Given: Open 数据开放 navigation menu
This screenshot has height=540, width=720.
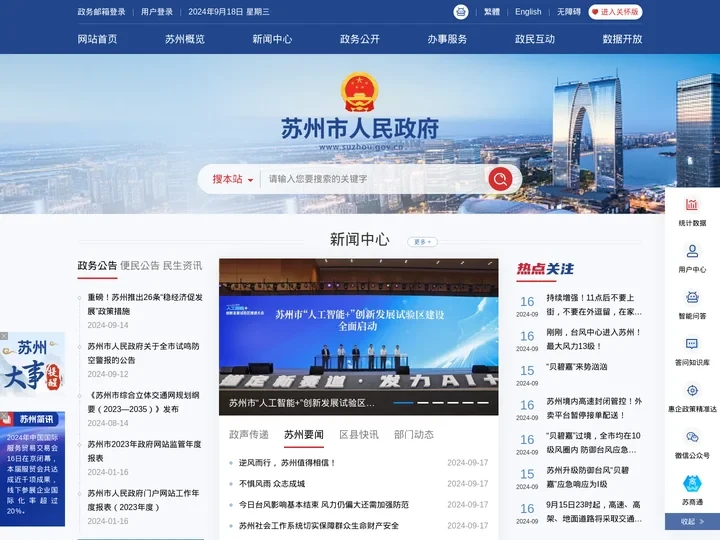Looking at the screenshot, I should 622,39.
